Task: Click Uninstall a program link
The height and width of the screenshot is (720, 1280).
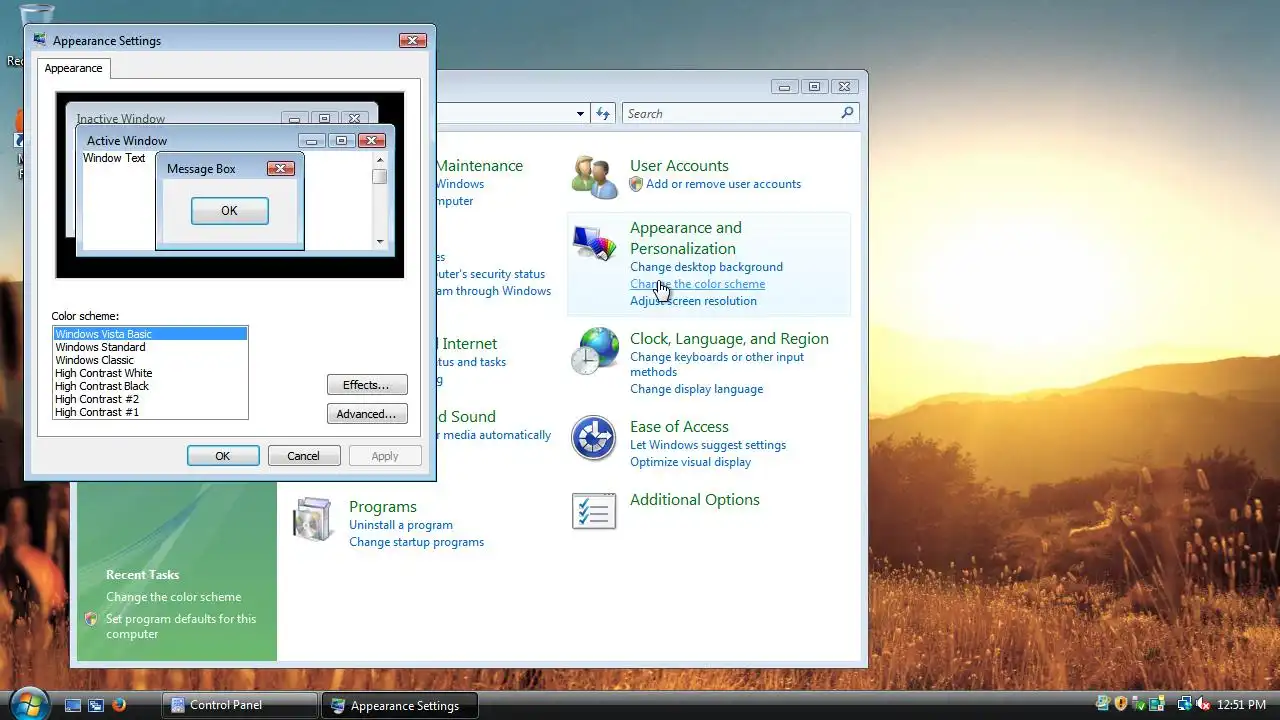Action: click(x=401, y=525)
